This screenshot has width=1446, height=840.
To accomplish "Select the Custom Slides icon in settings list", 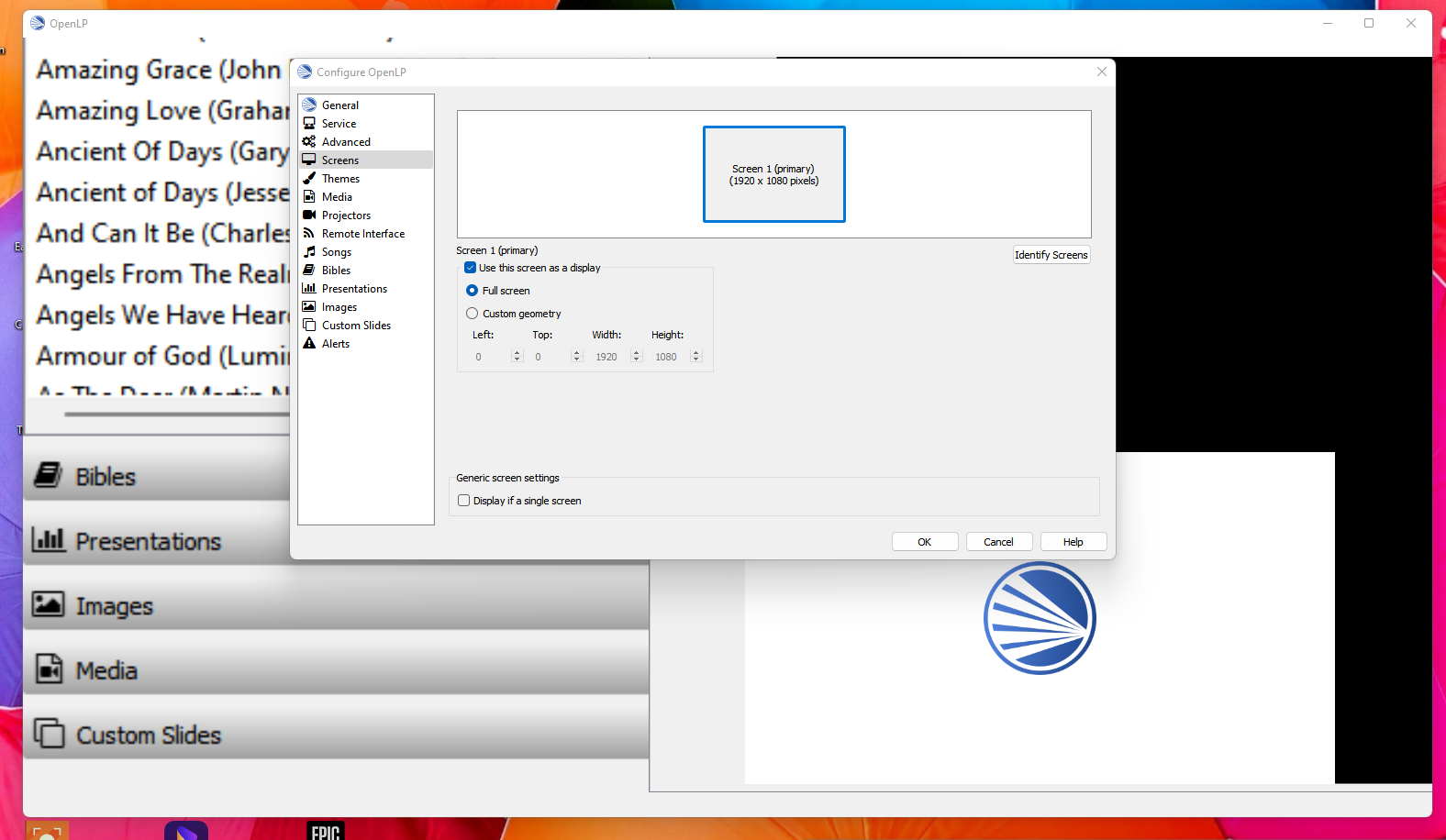I will 309,325.
